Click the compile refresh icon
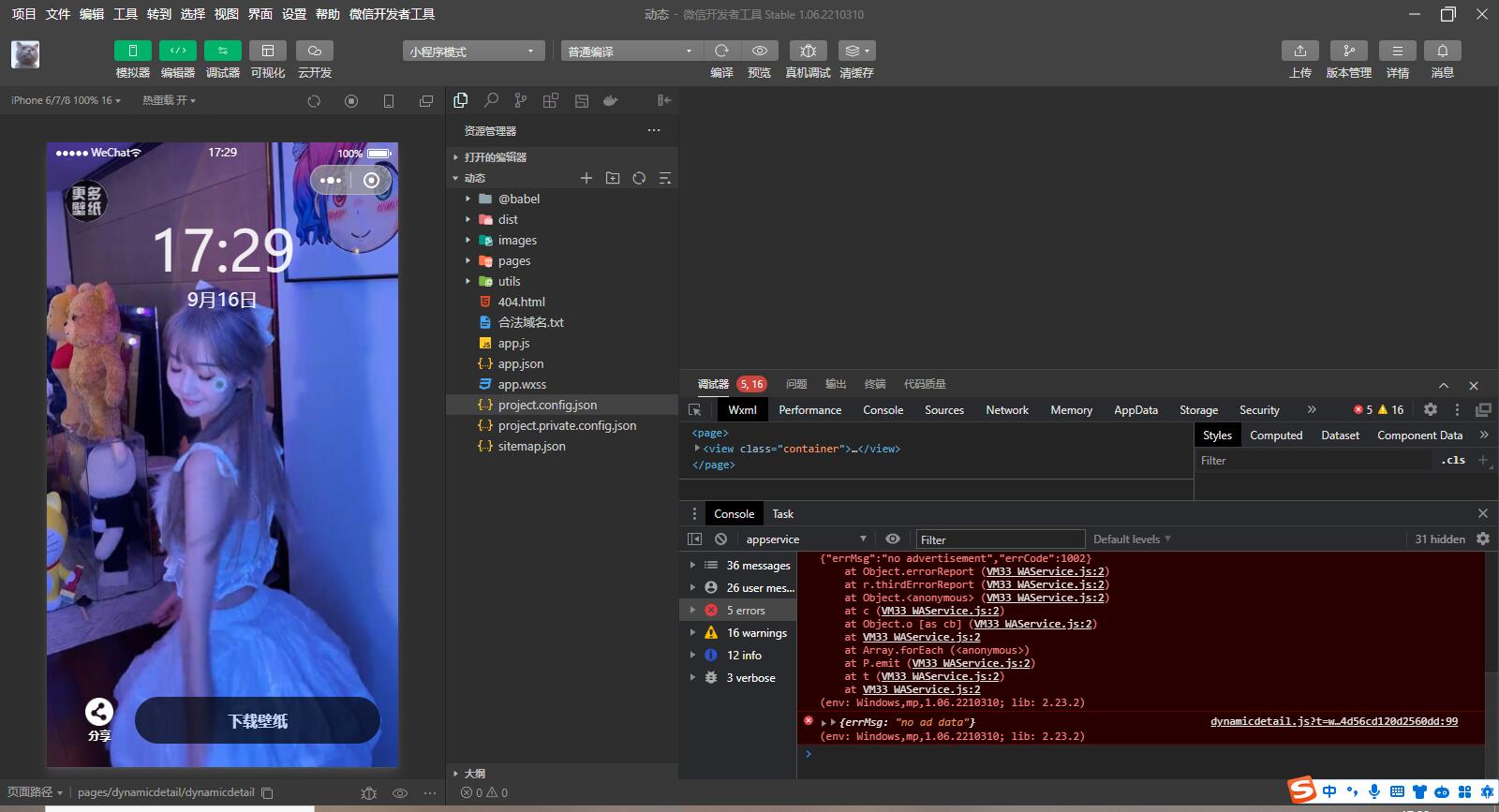 pos(721,51)
